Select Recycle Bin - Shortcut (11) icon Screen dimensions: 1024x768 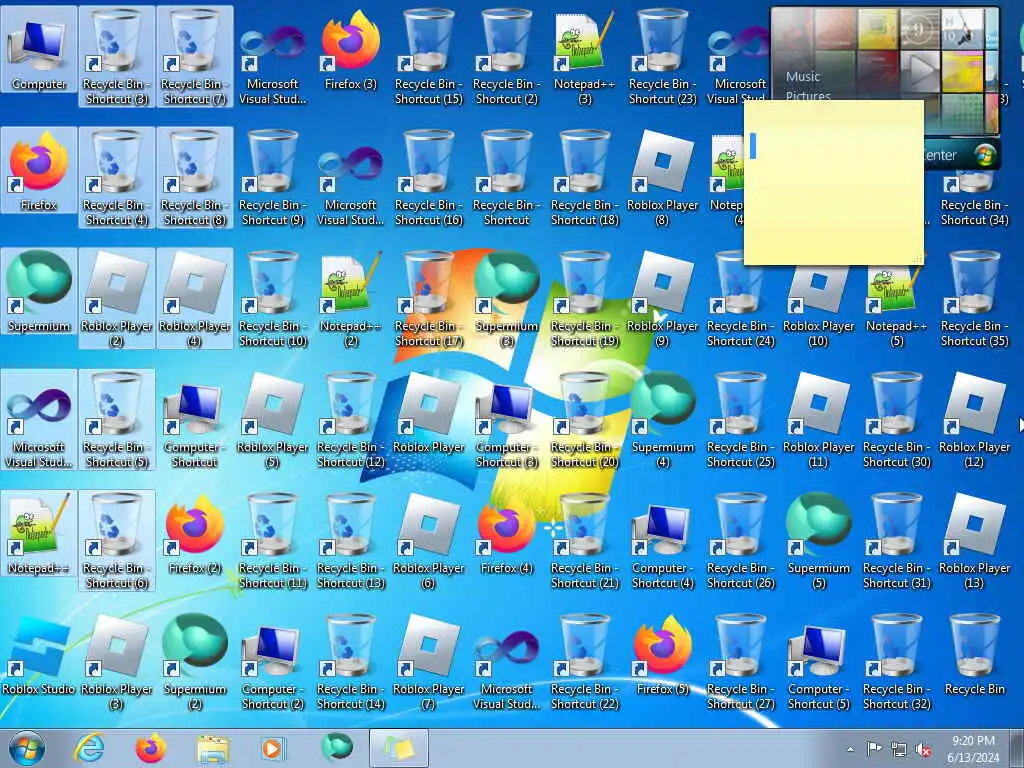272,541
